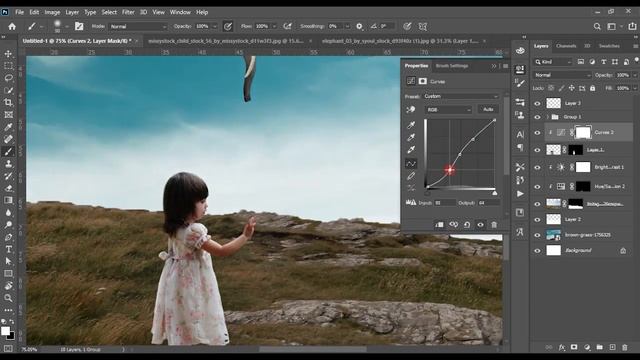Click the Auto button in Curves
Screen dimensions: 640x360
(488, 109)
